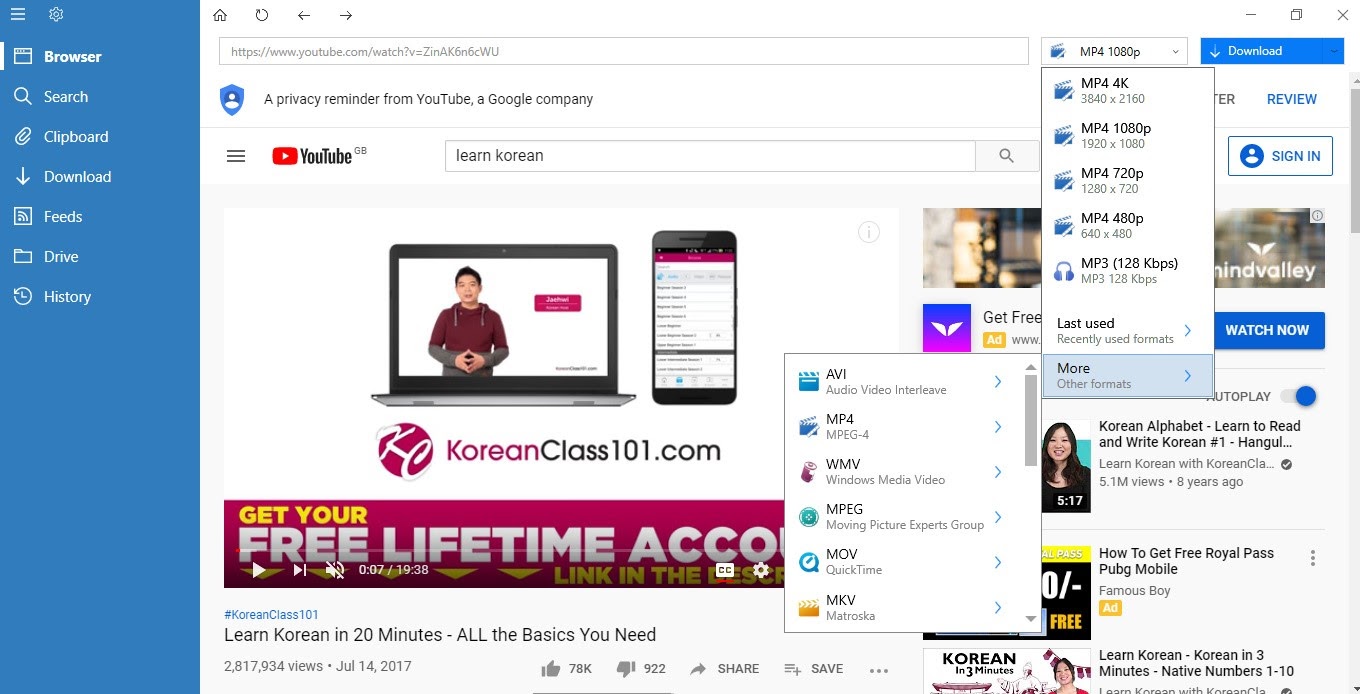Open the Download section in the sidebar
The height and width of the screenshot is (694, 1360).
point(100,177)
